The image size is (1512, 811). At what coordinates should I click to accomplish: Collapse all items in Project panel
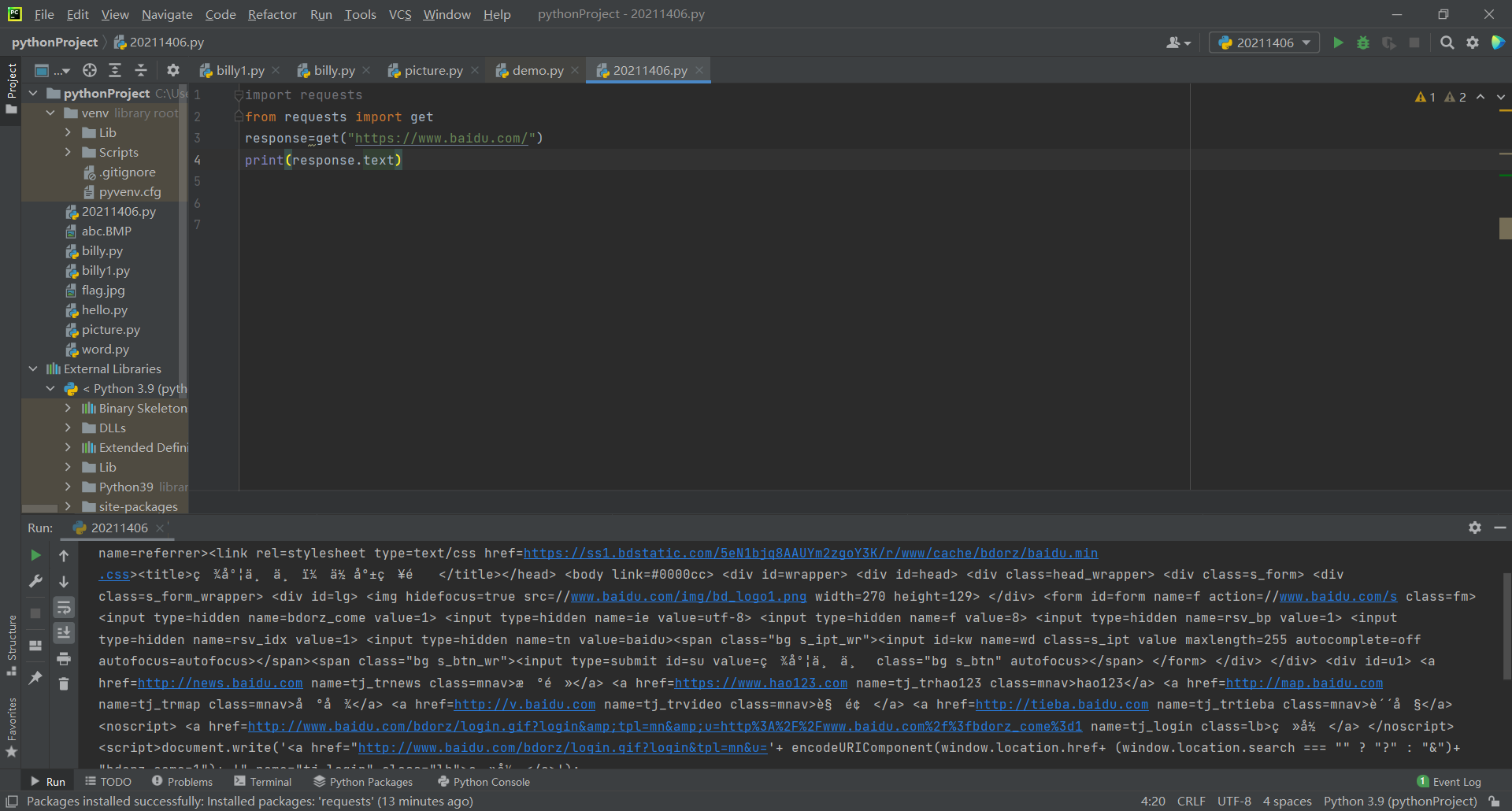[x=141, y=70]
